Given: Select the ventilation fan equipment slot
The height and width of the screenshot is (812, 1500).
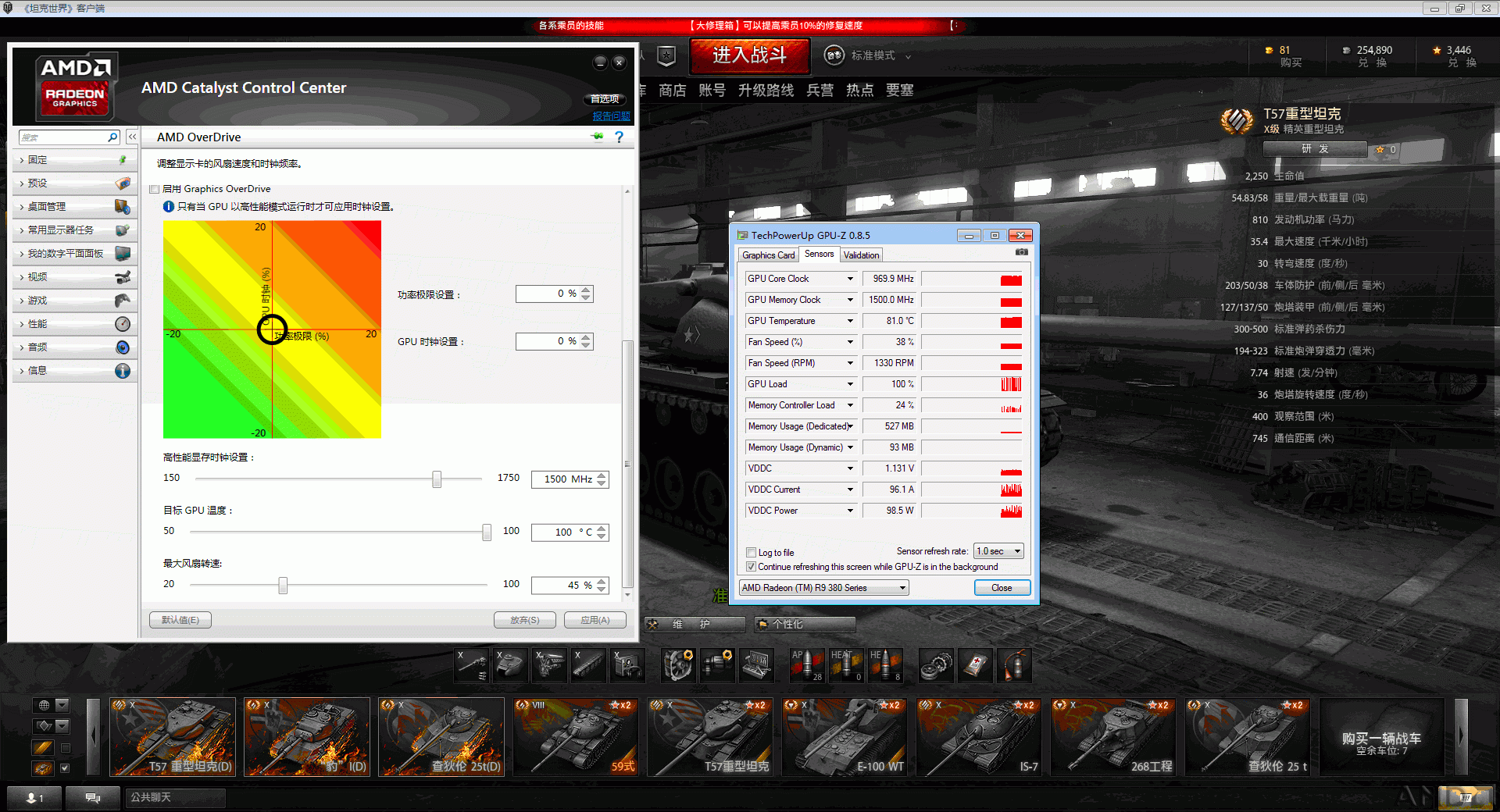Looking at the screenshot, I should coord(678,665).
